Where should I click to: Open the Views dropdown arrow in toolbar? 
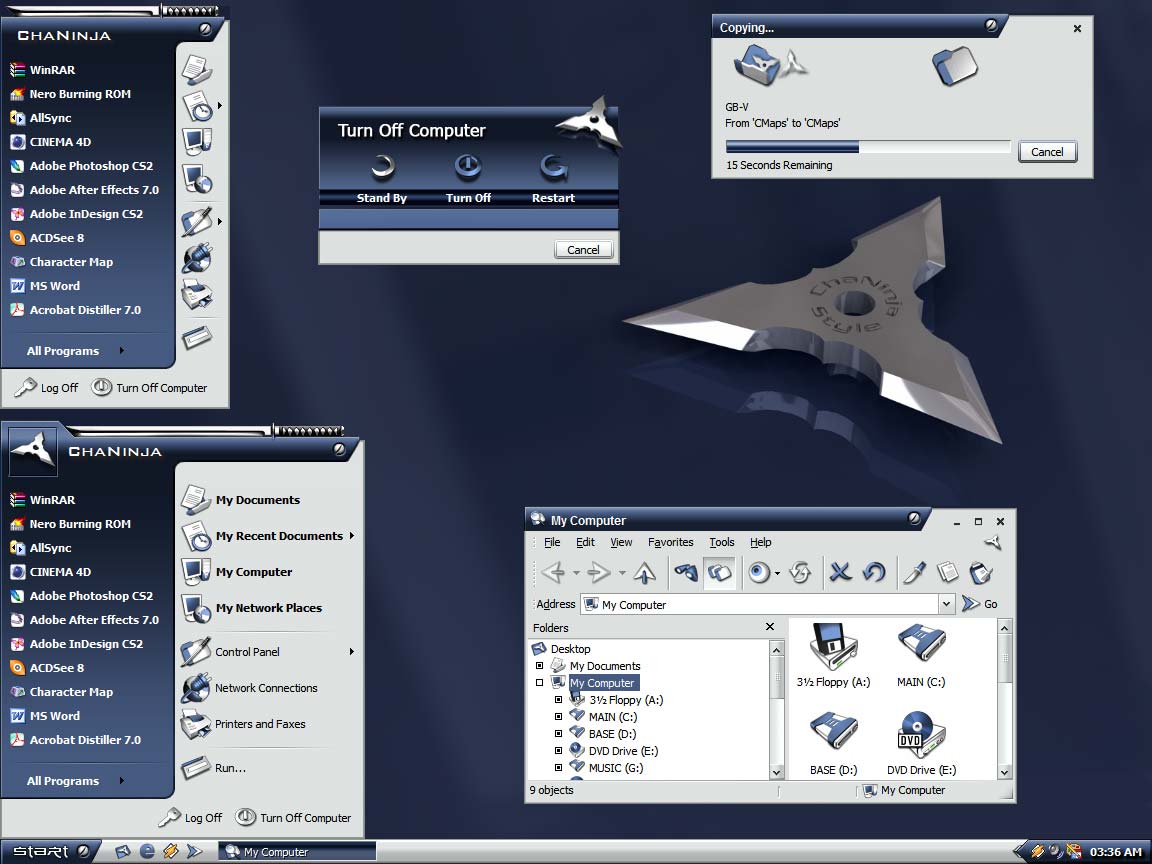[x=777, y=573]
